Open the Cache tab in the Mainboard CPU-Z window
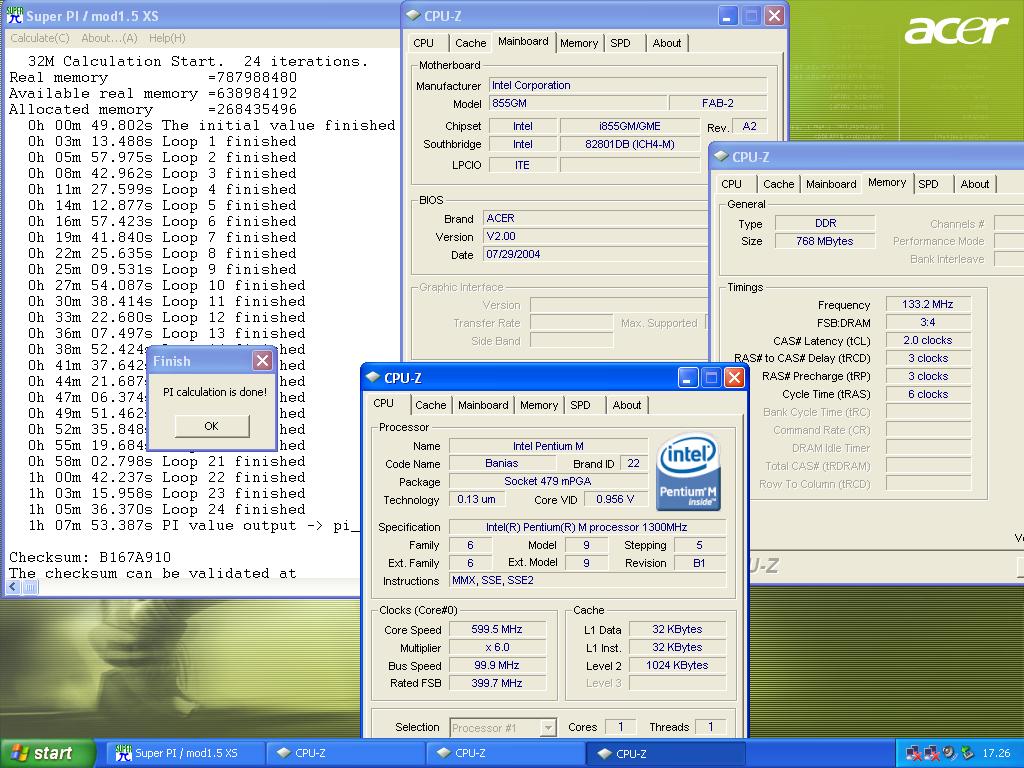 470,43
